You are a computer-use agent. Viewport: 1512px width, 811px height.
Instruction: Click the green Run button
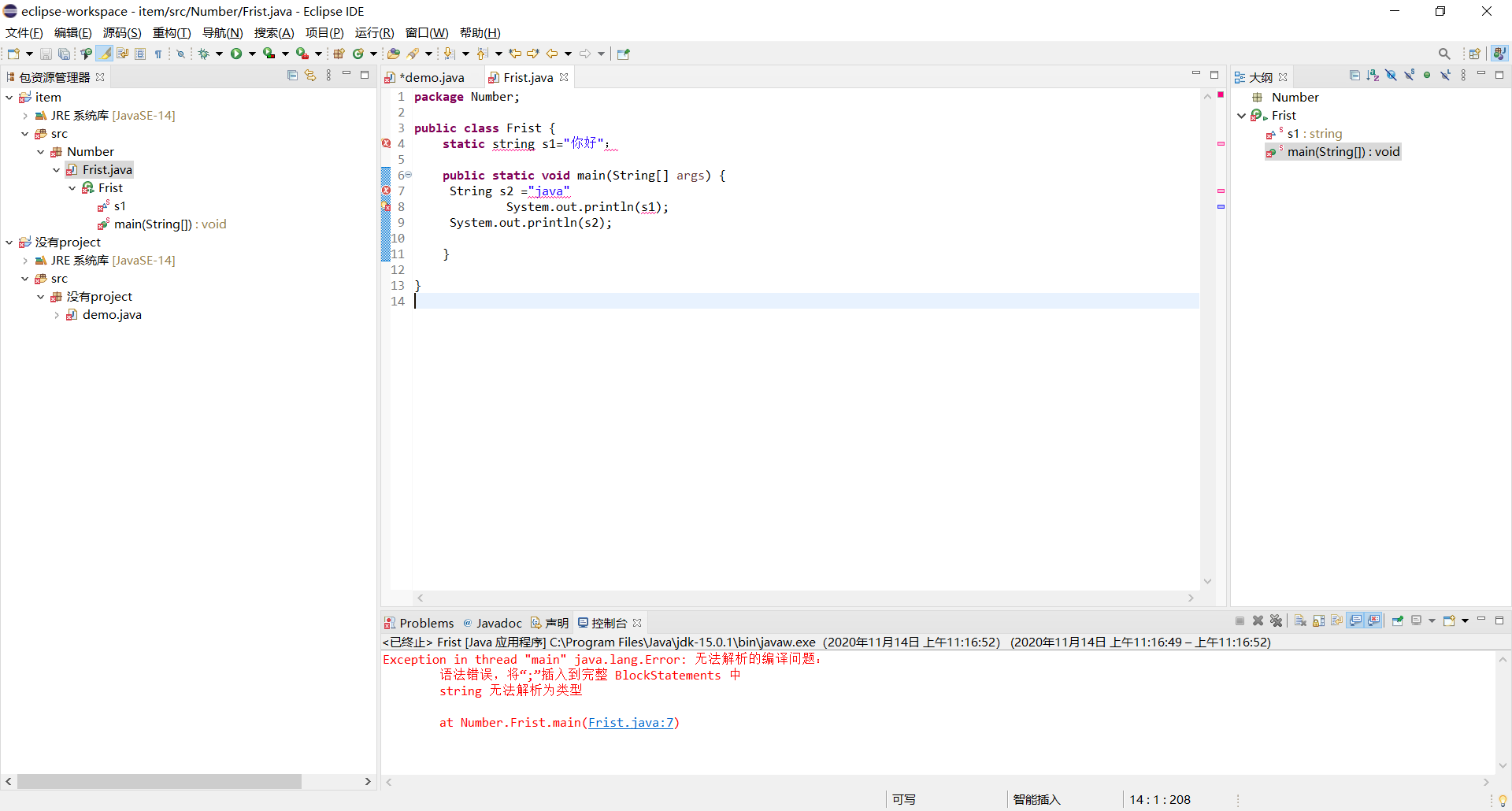(x=236, y=54)
